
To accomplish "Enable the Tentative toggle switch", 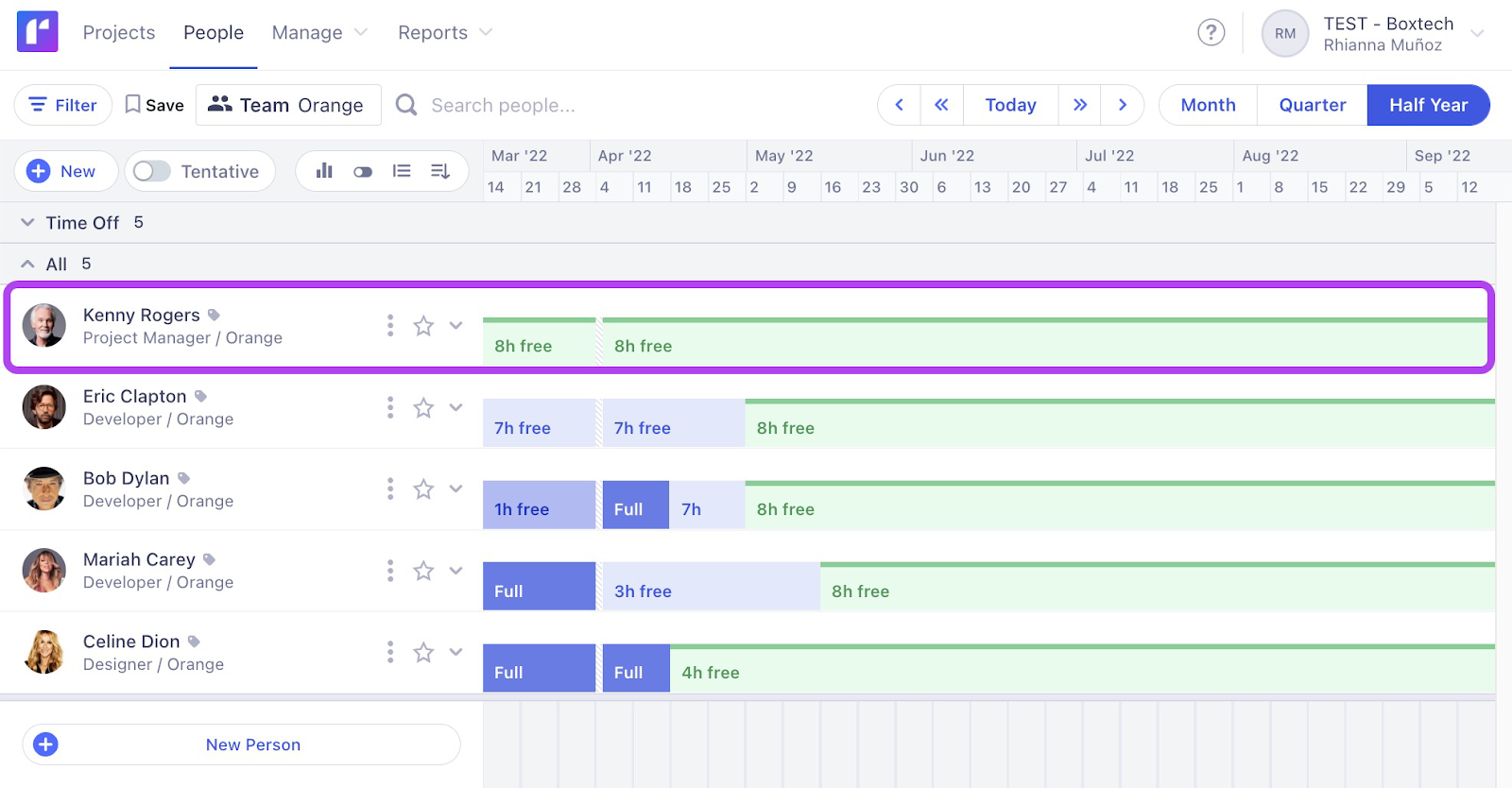I will (x=152, y=171).
